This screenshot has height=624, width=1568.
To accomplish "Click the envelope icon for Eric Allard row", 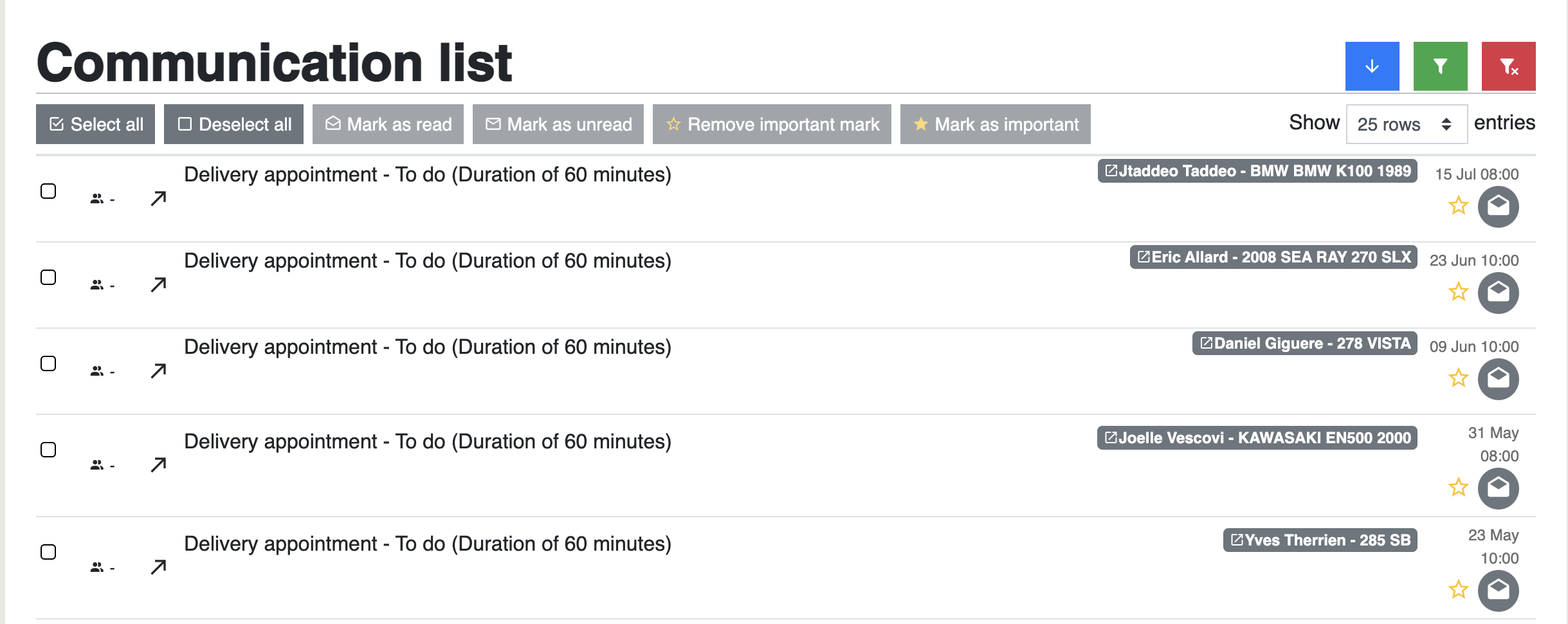I will pyautogui.click(x=1498, y=293).
